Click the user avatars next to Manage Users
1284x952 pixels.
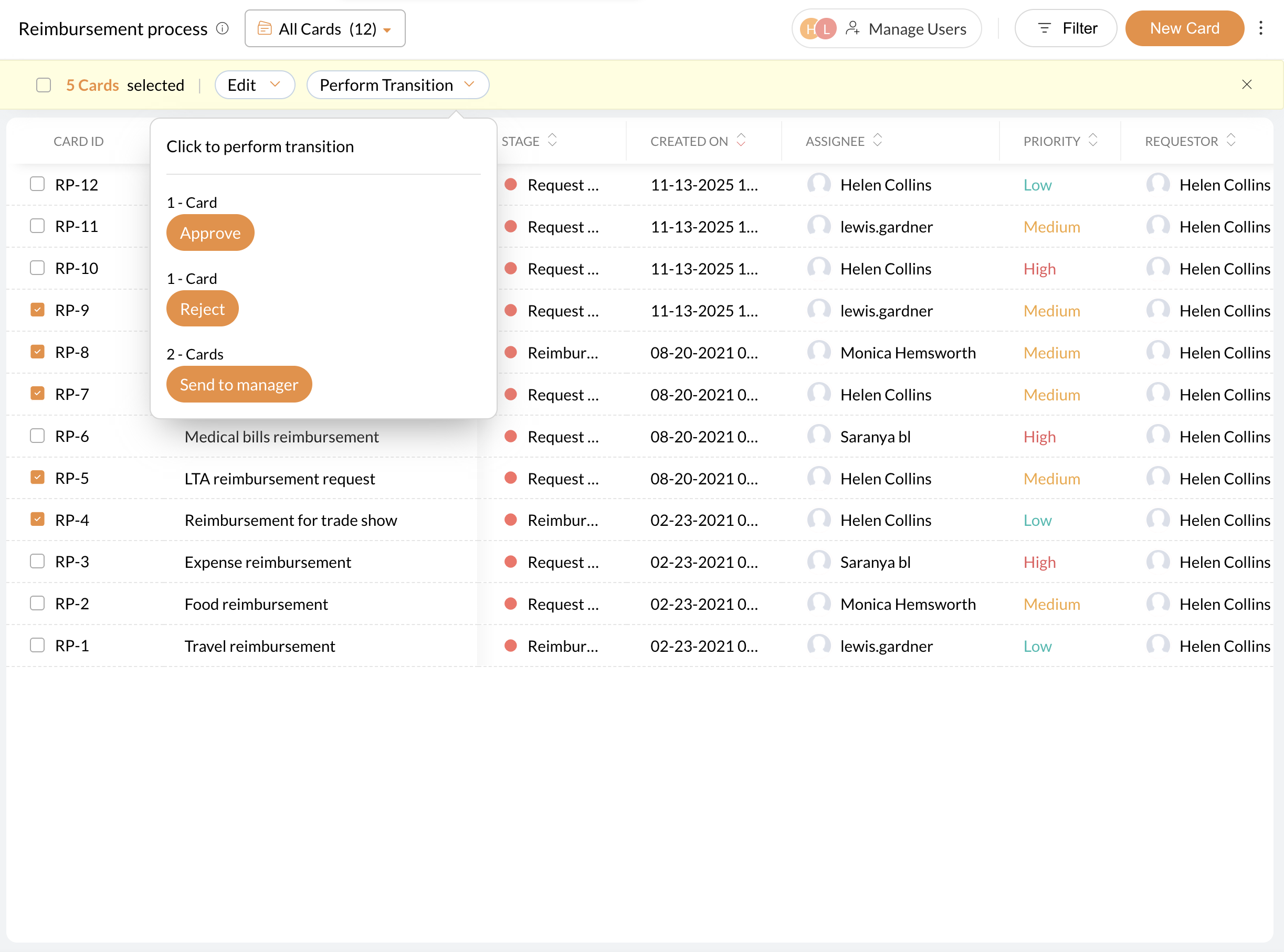click(818, 29)
